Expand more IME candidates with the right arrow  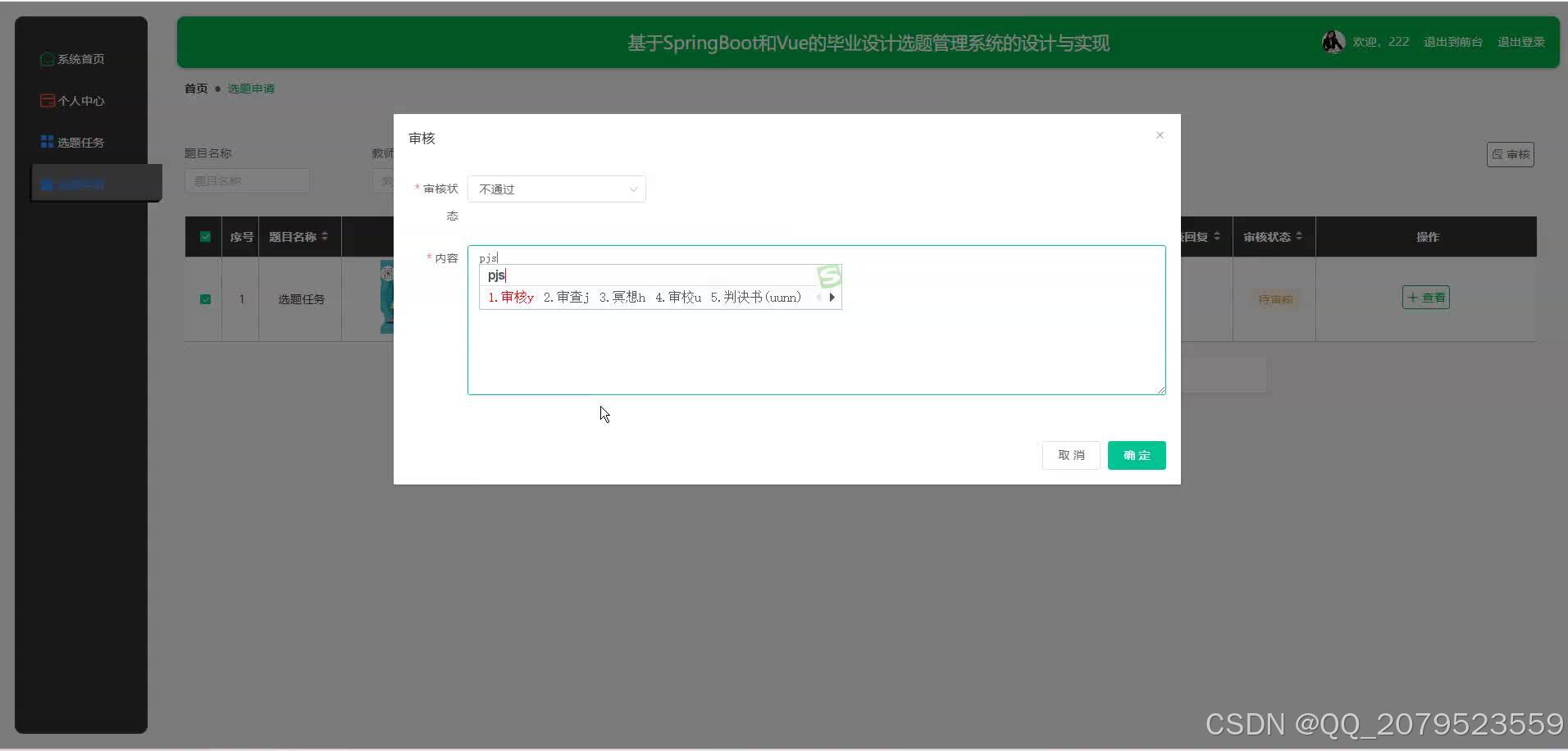832,297
